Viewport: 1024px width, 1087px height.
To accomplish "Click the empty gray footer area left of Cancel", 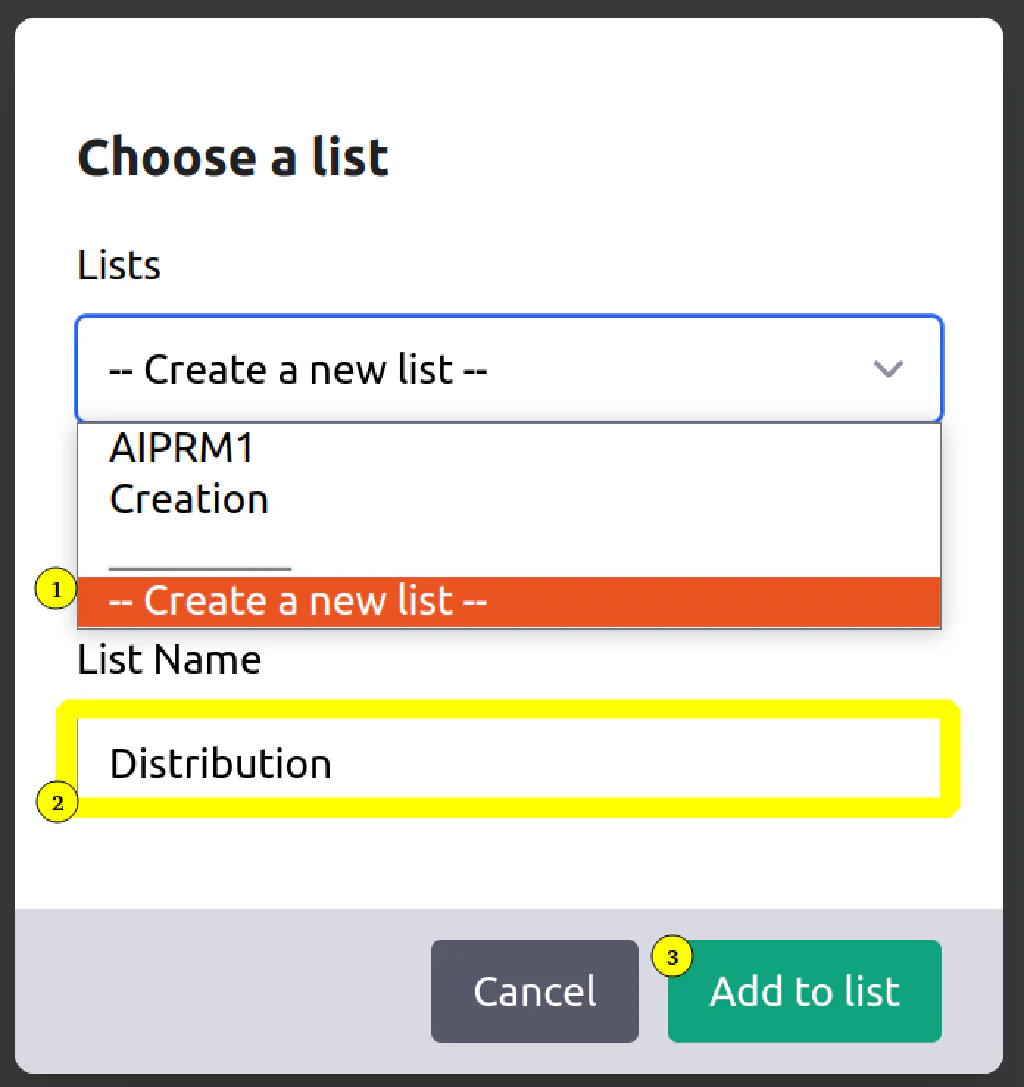I will pyautogui.click(x=223, y=991).
